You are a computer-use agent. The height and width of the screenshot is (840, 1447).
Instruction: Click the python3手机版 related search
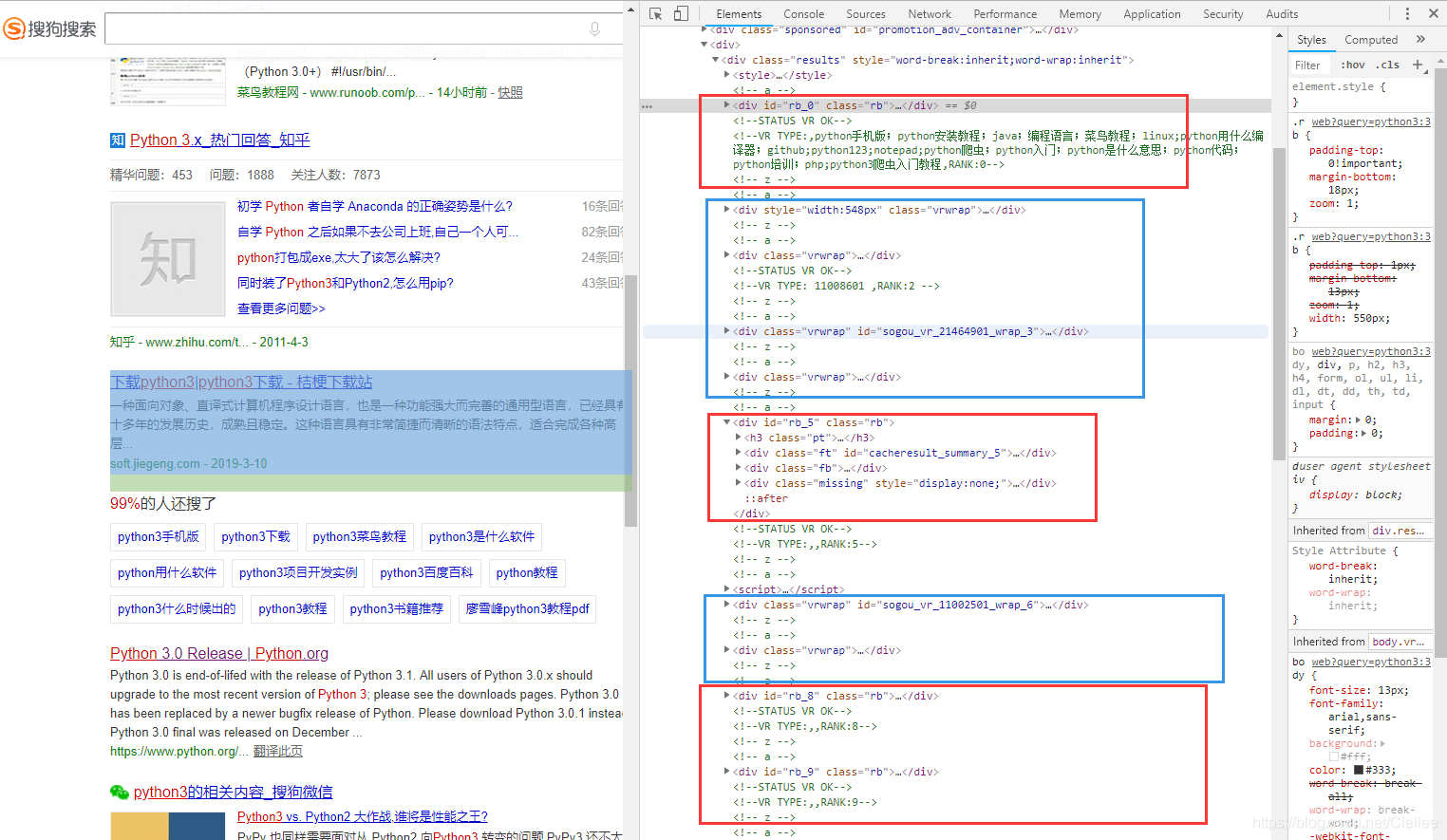(159, 537)
